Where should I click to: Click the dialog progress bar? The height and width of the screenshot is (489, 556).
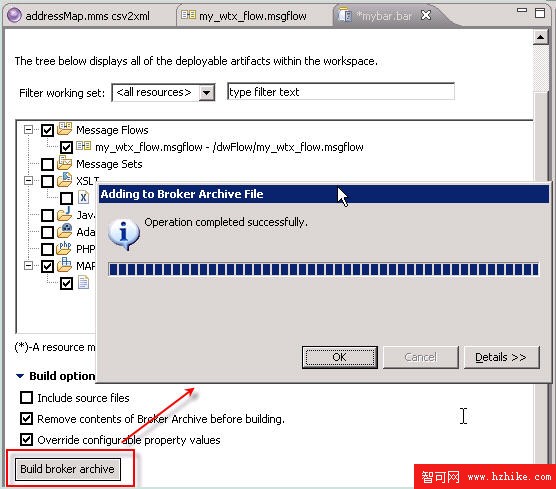click(x=323, y=269)
